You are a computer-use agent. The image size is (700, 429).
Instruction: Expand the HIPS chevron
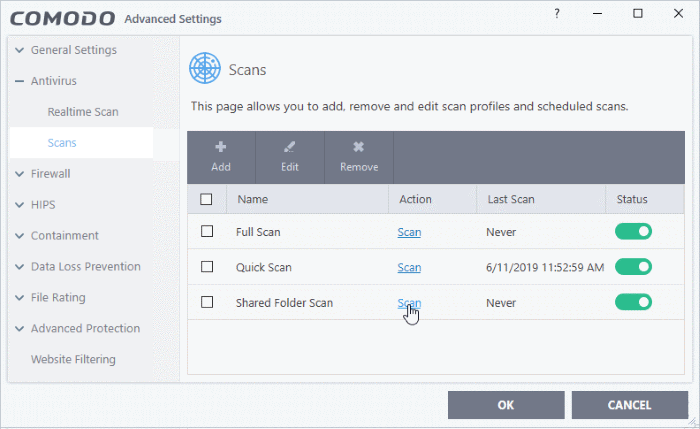19,205
